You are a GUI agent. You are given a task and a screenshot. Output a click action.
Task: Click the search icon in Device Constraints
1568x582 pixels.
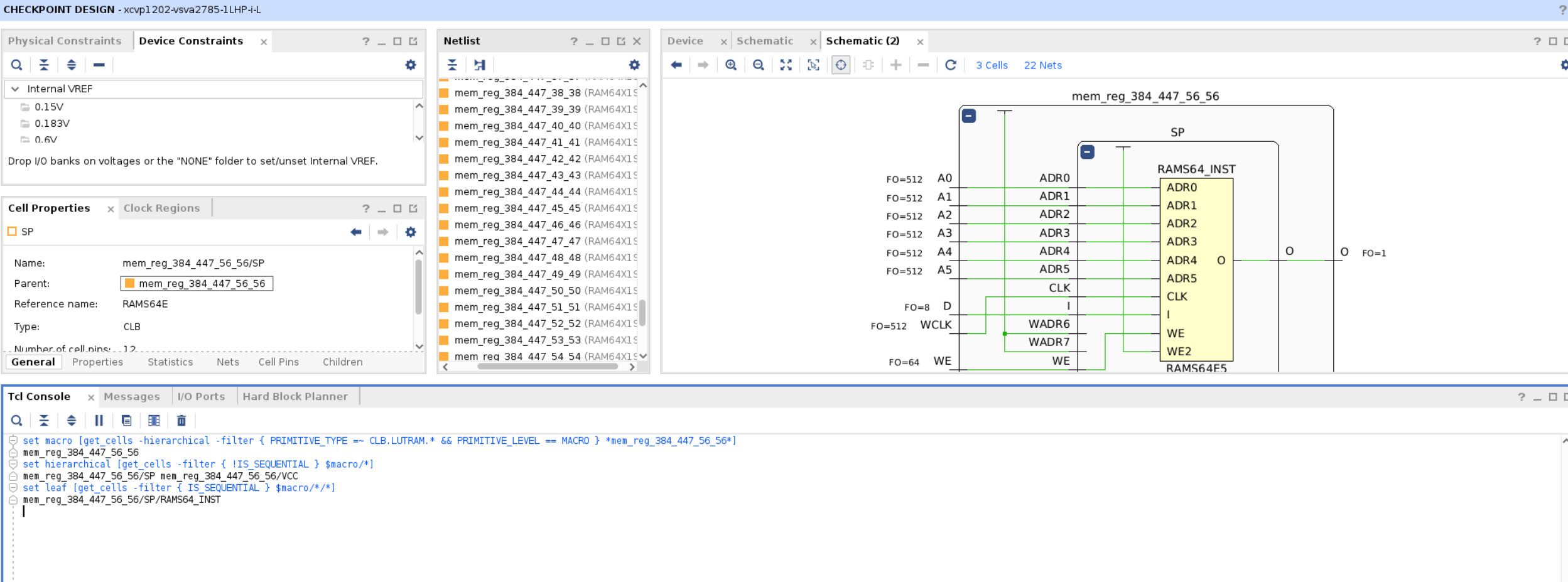point(17,65)
